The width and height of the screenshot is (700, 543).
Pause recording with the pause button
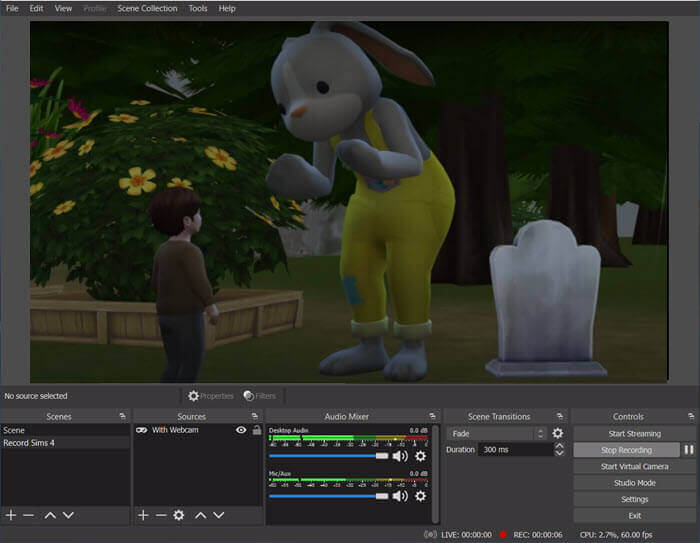pos(688,450)
